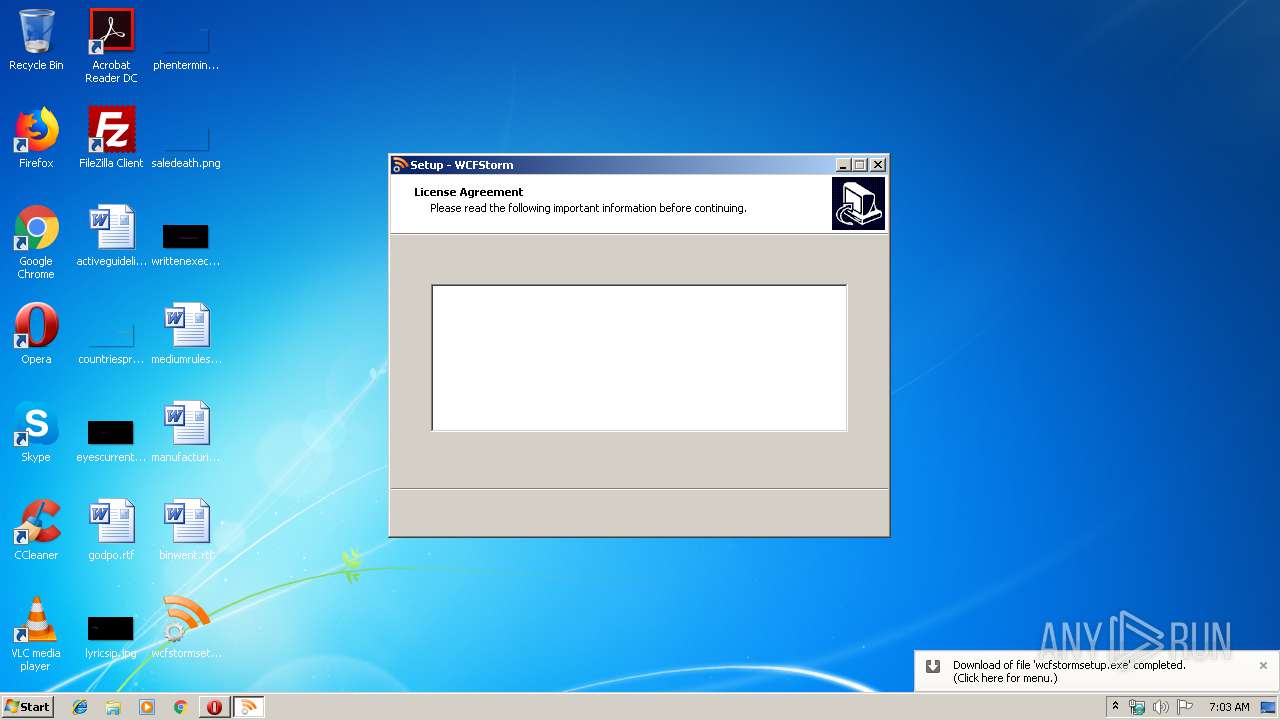
Task: Select the writtenexec desktop file
Action: [x=186, y=243]
